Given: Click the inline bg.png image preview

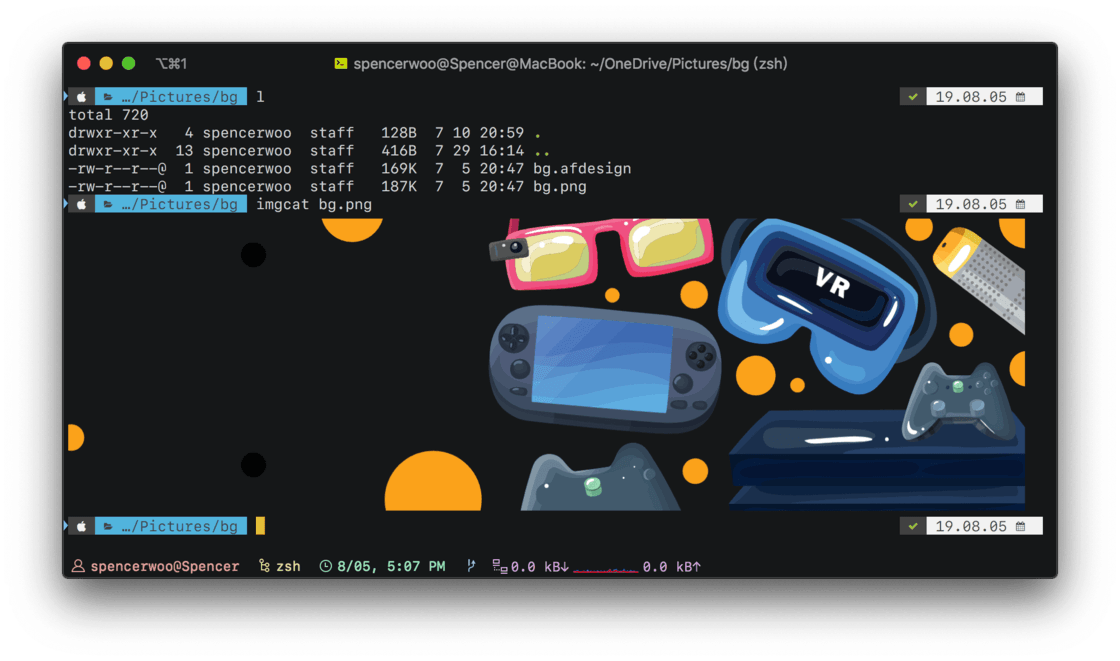Looking at the screenshot, I should 546,364.
